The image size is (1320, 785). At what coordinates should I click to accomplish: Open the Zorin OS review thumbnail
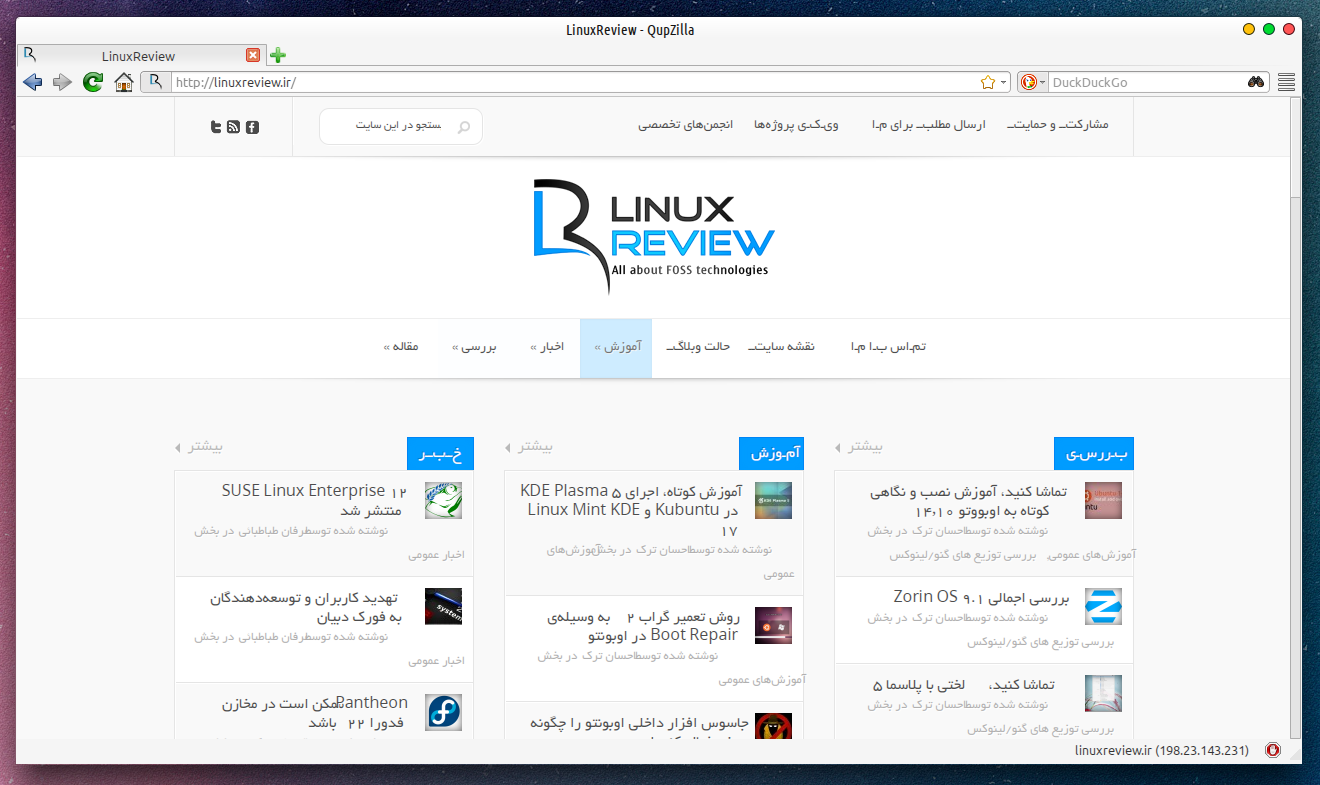point(1103,606)
